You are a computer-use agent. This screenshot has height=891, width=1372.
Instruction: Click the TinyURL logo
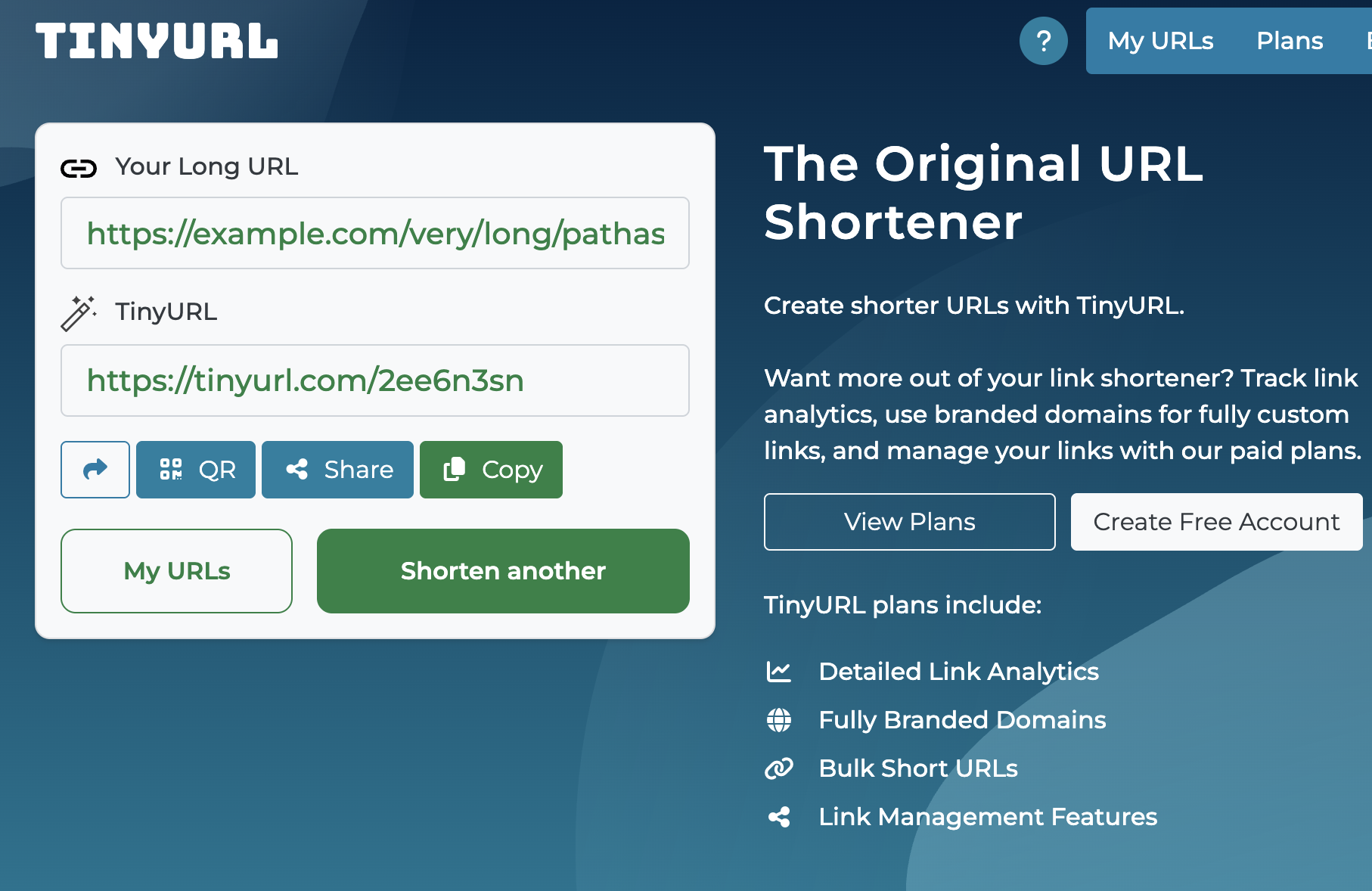click(x=157, y=41)
